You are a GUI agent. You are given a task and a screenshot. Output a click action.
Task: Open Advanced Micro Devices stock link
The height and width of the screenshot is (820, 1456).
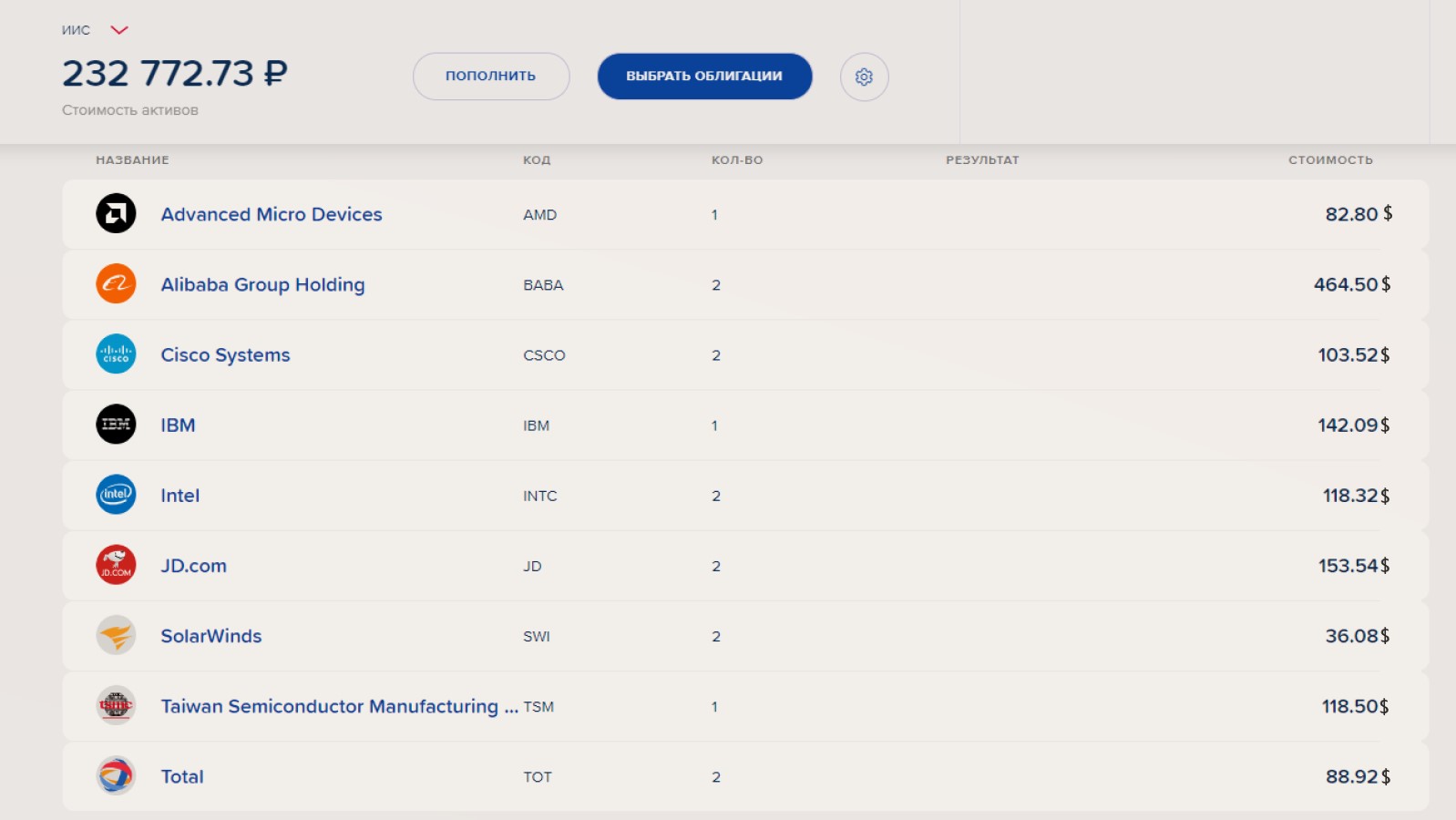tap(272, 214)
